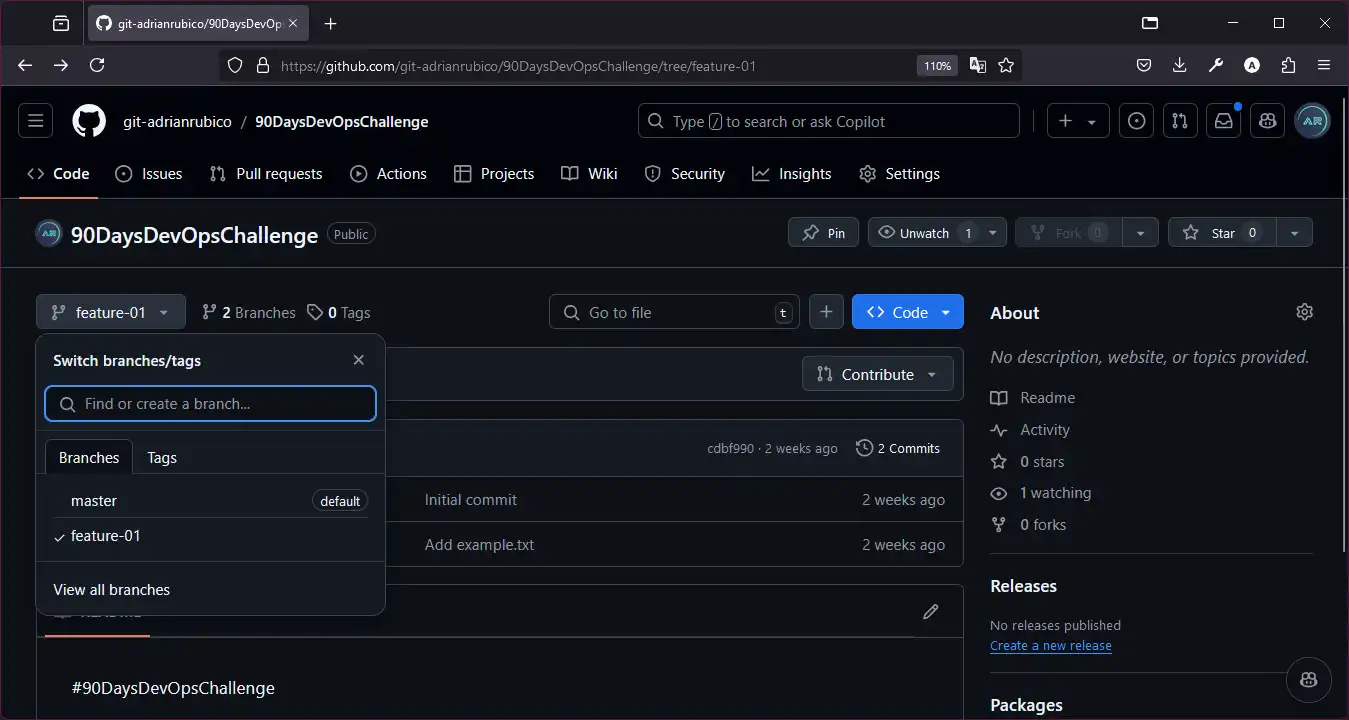
Task: Click the Find or create a branch field
Action: click(x=211, y=404)
